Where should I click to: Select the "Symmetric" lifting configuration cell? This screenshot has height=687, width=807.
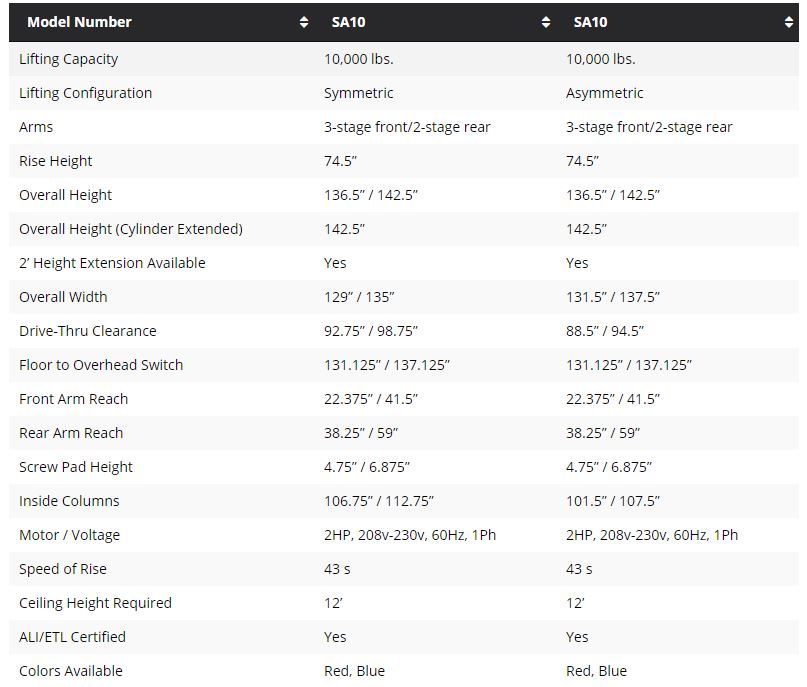358,93
